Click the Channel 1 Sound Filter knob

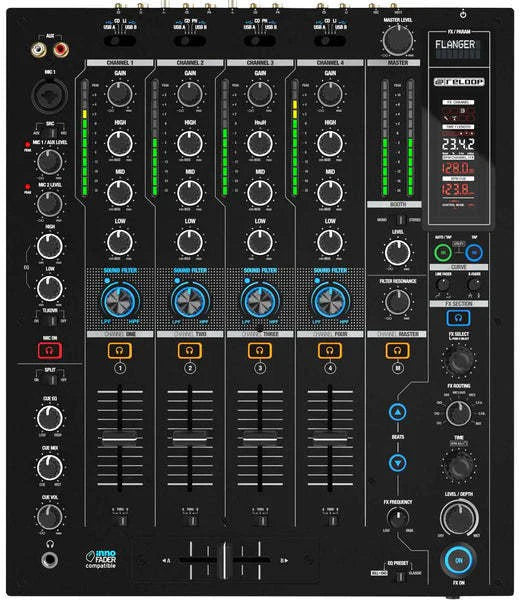[x=120, y=301]
